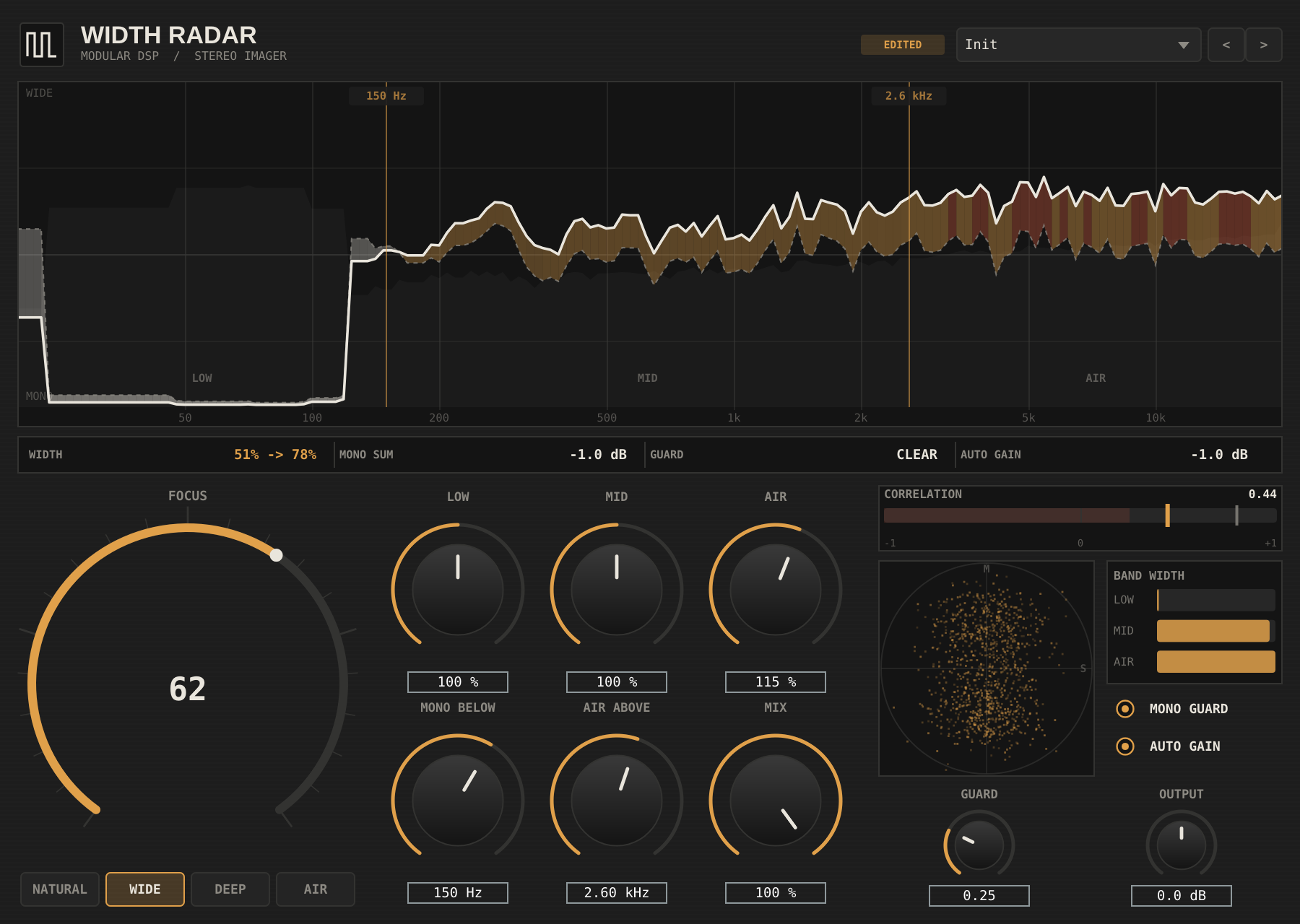Click the AUTO GAIN -1.0 dB readout

1220,455
